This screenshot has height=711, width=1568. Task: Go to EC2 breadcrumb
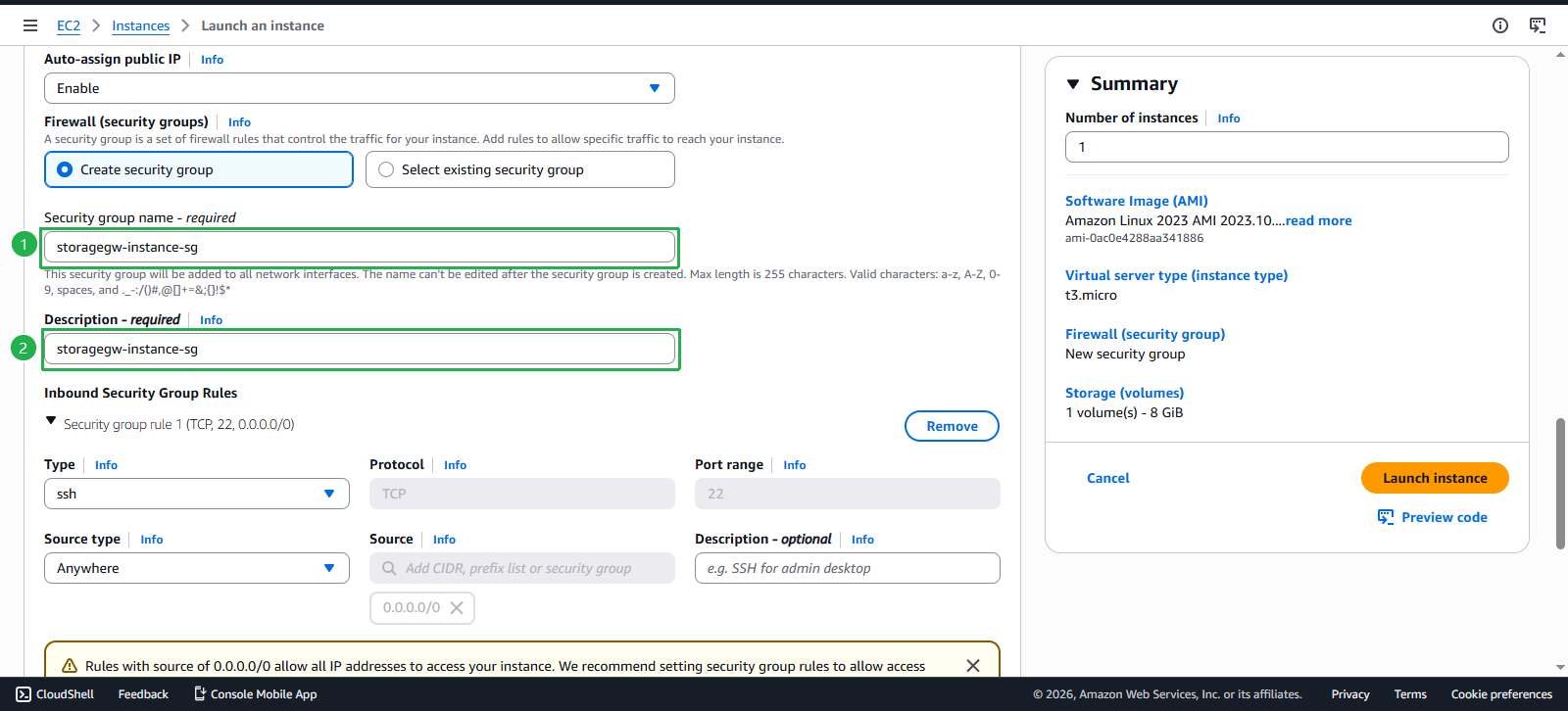[x=69, y=25]
